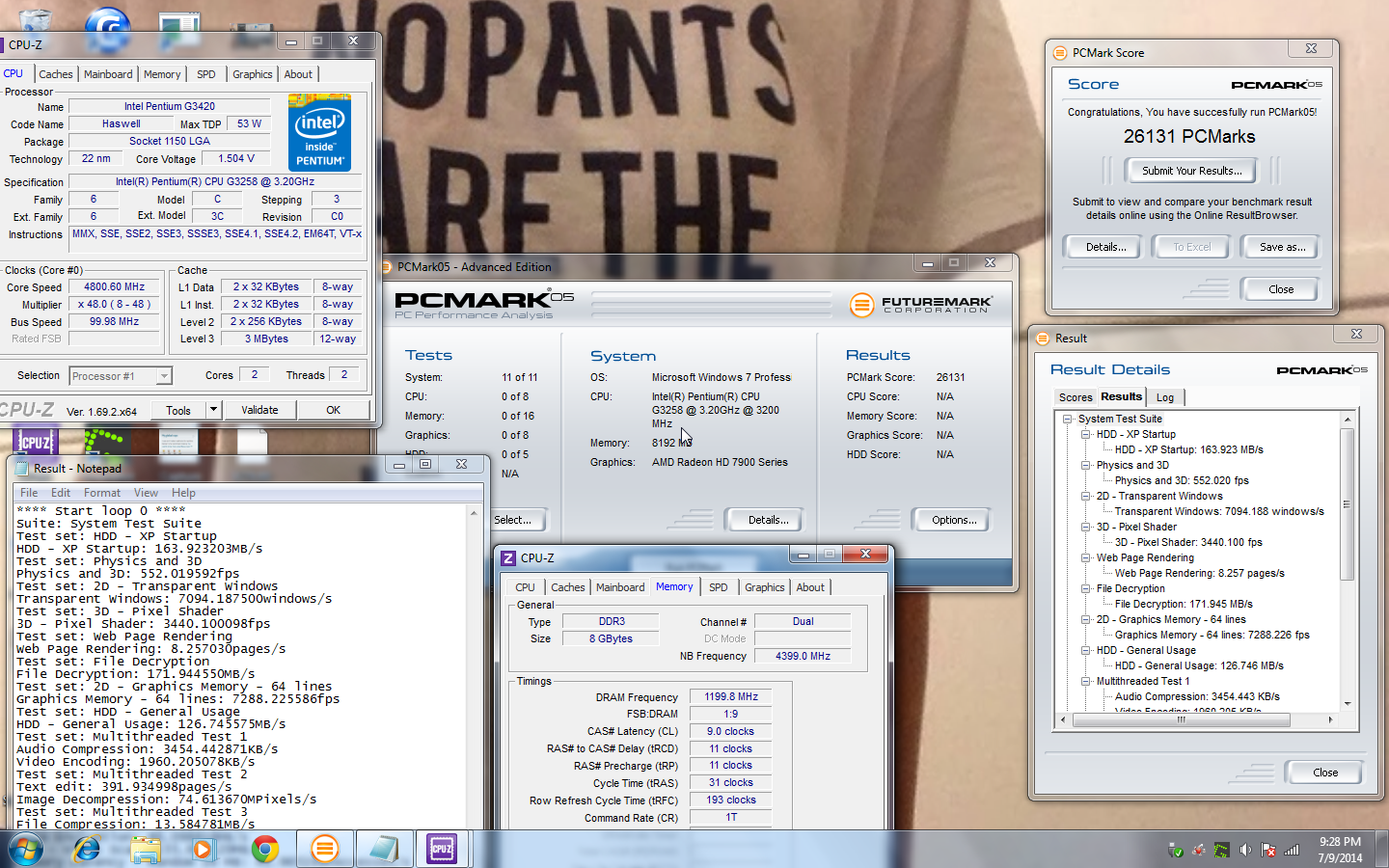Switch to Log tab in Result window

pos(1165,397)
